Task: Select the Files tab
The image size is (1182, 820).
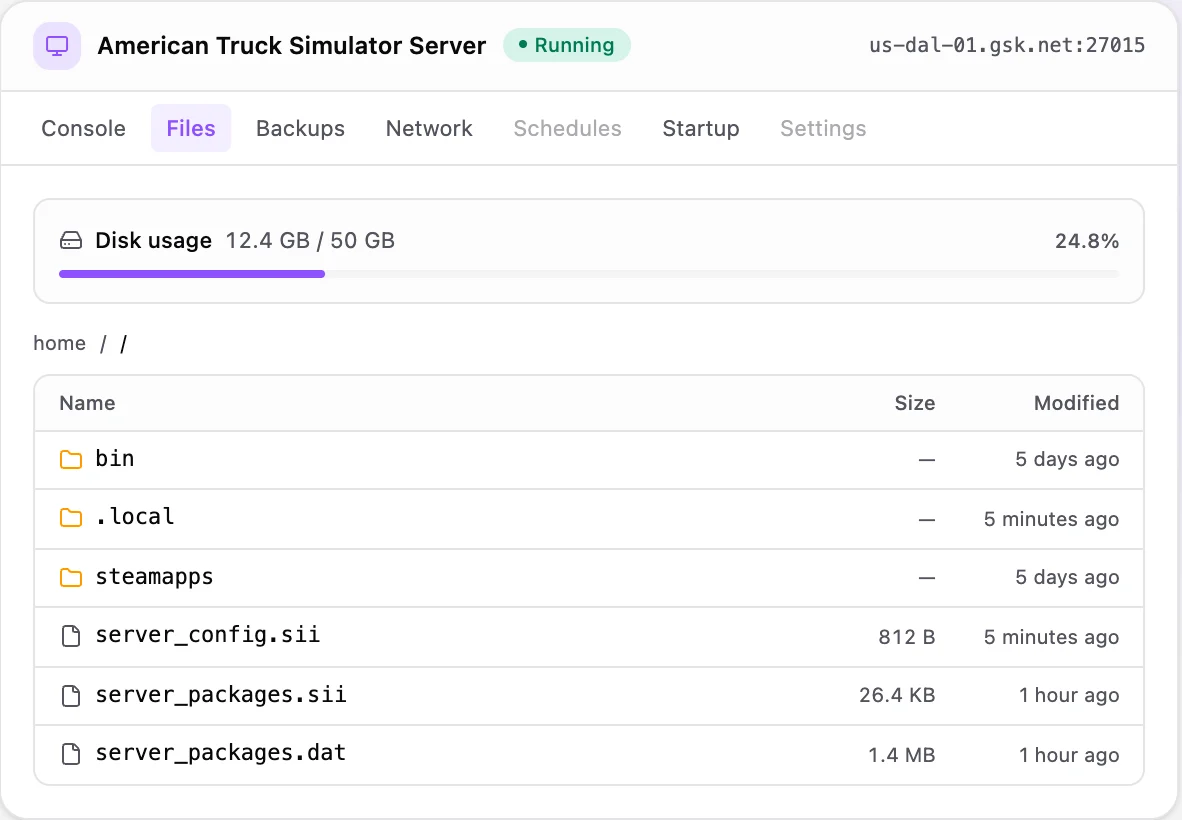Action: pyautogui.click(x=191, y=128)
